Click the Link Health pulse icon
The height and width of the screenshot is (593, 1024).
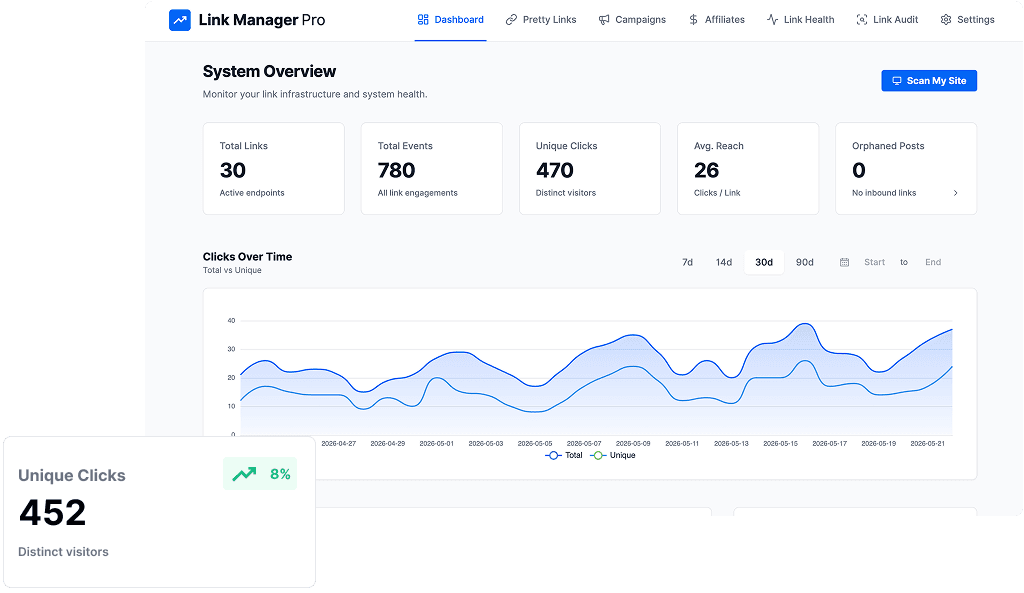click(x=773, y=20)
